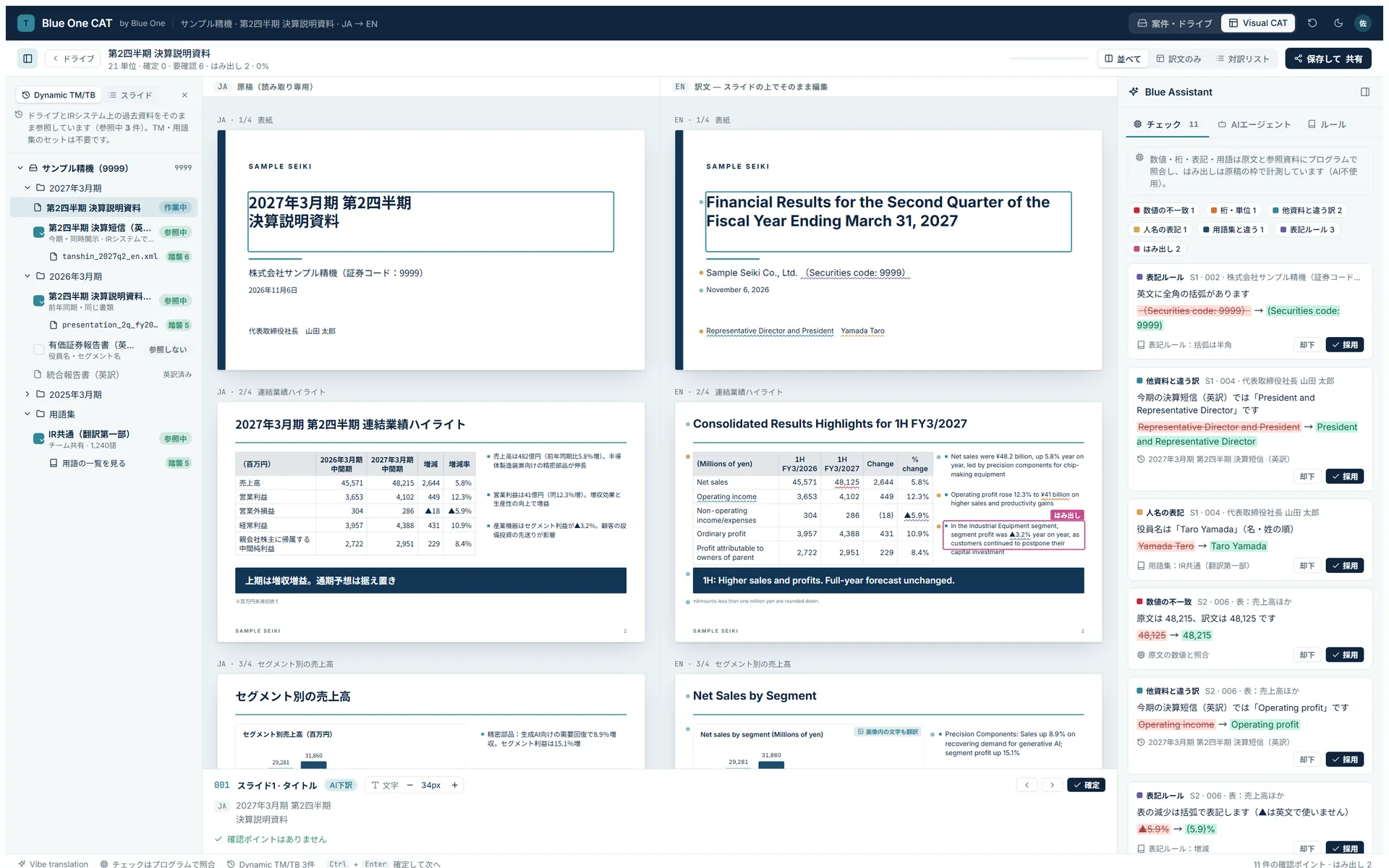The image size is (1389, 868).
Task: Click the progress bar next to 並べて
Action: point(1049,58)
